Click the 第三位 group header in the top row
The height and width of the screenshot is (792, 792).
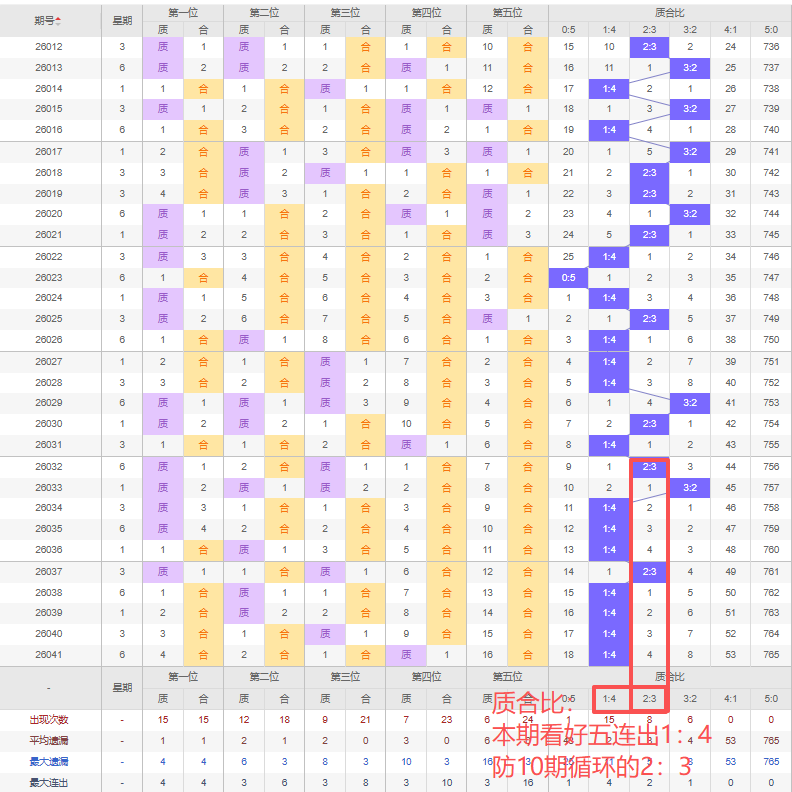[345, 13]
